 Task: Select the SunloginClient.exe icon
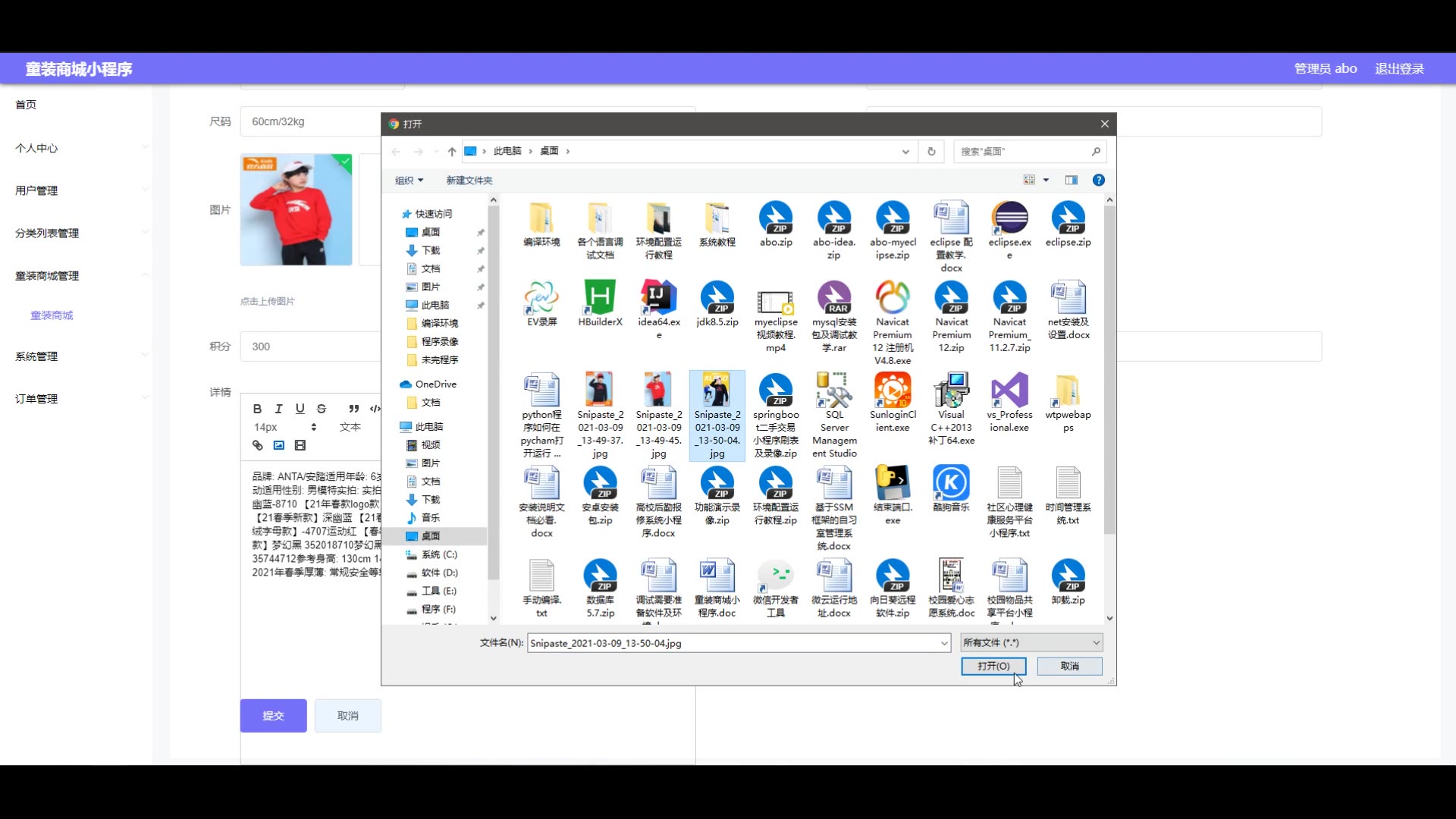(x=893, y=390)
